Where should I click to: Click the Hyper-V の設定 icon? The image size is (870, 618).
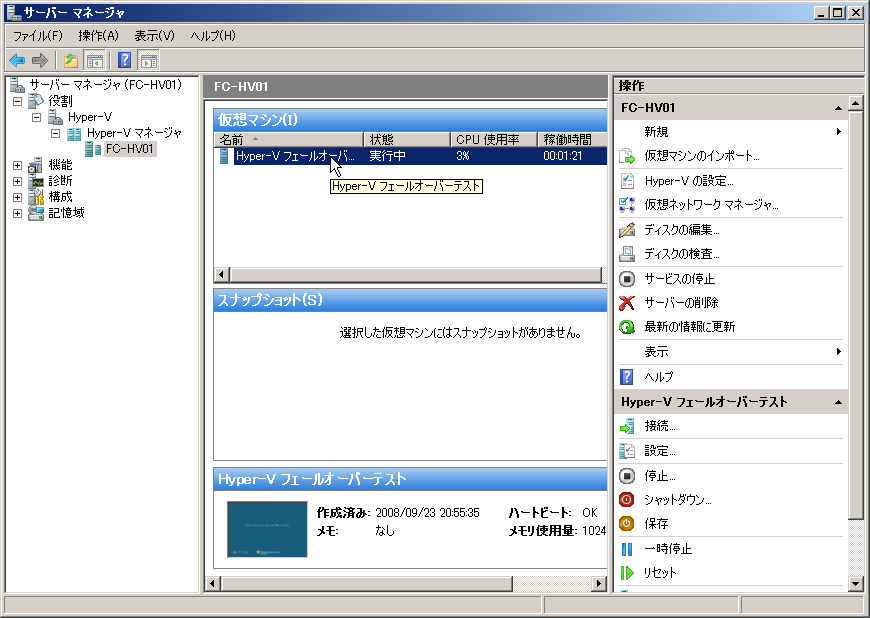click(626, 181)
